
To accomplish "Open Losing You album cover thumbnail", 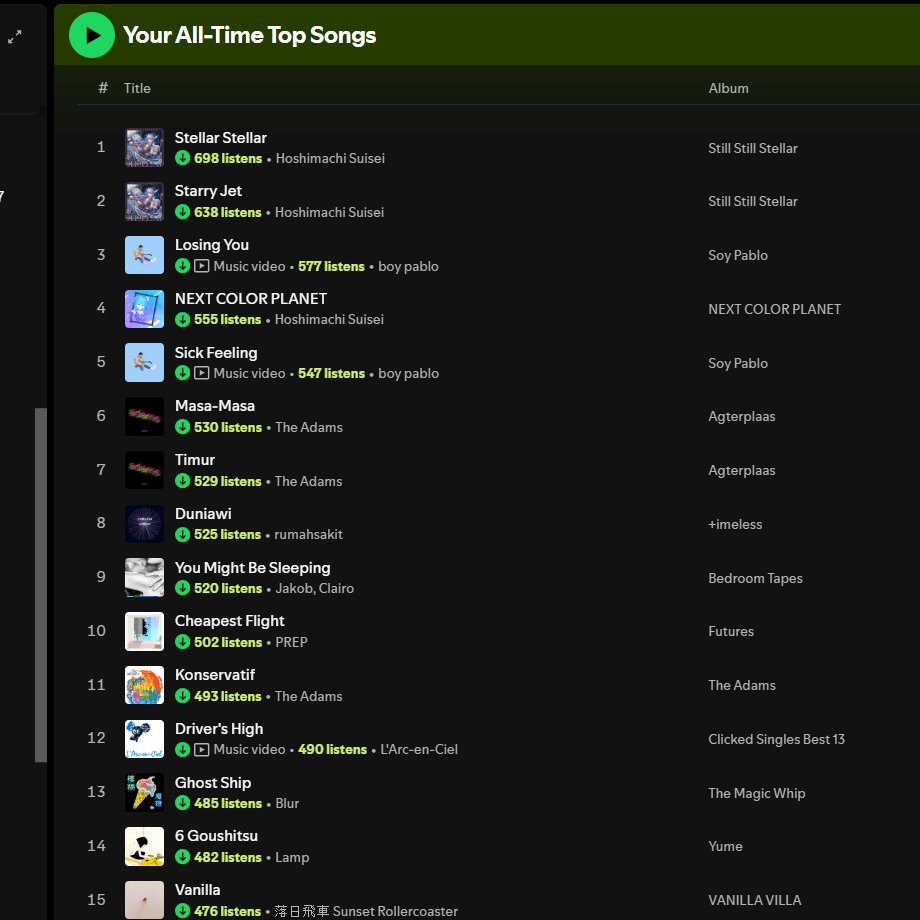I will tap(144, 255).
